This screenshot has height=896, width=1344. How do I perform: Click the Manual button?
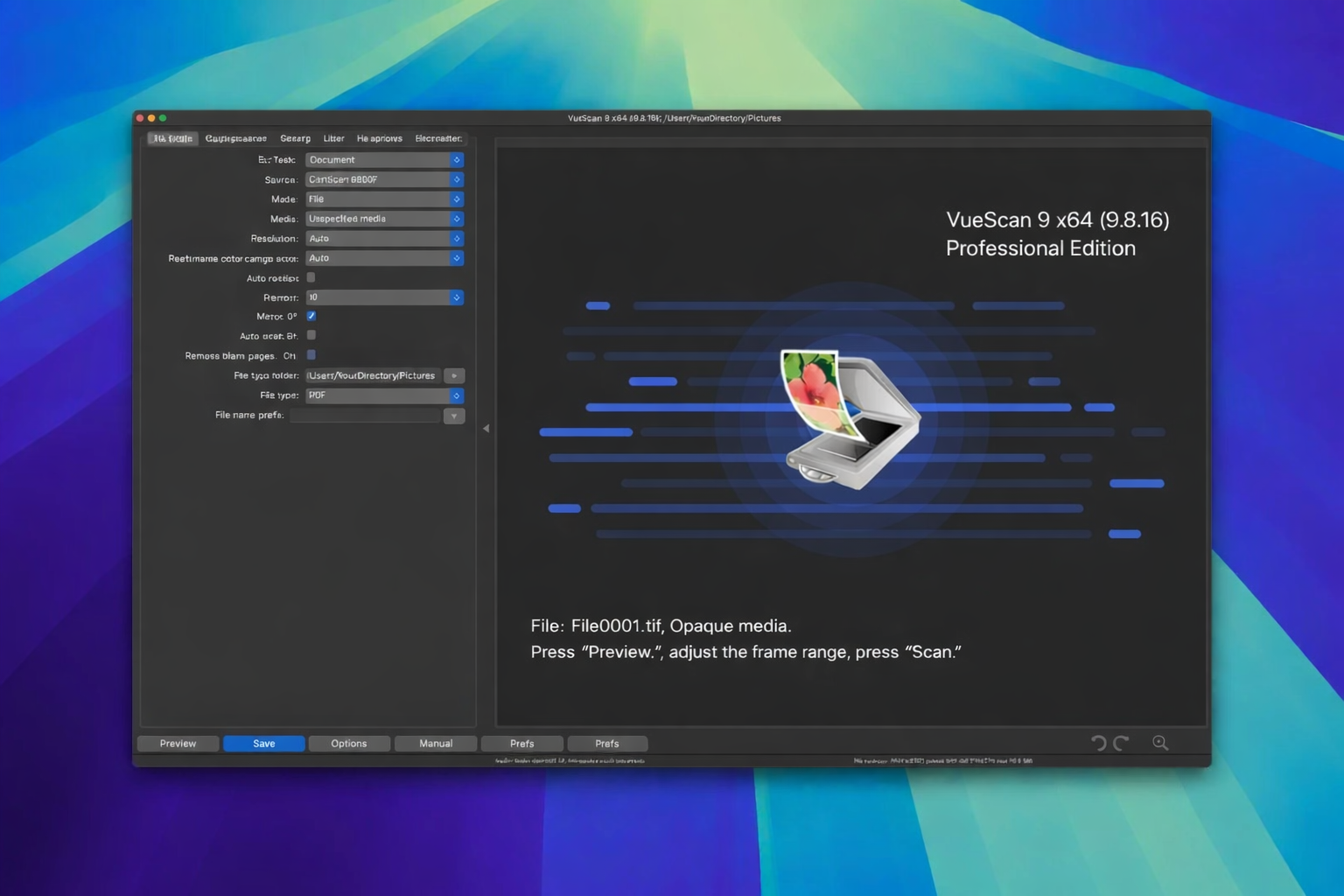pyautogui.click(x=436, y=744)
